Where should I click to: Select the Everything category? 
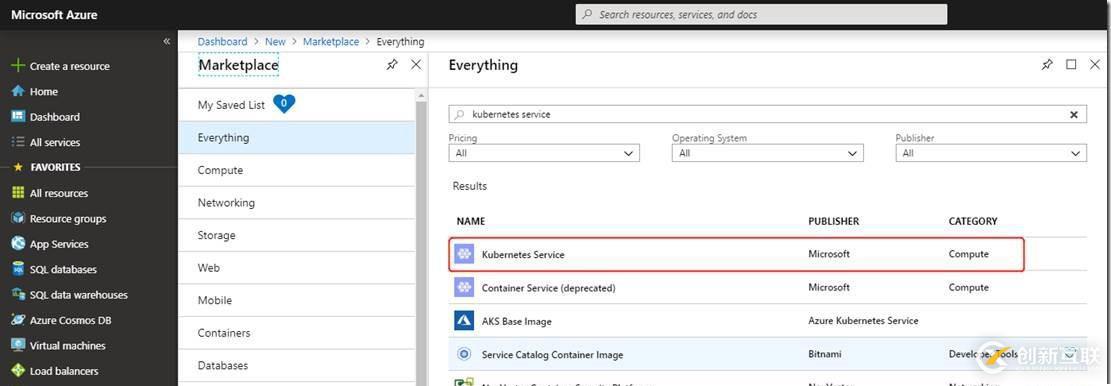(x=296, y=137)
